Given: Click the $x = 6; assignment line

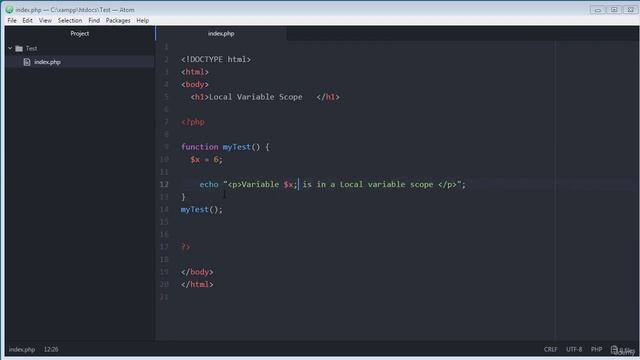Looking at the screenshot, I should pos(207,160).
